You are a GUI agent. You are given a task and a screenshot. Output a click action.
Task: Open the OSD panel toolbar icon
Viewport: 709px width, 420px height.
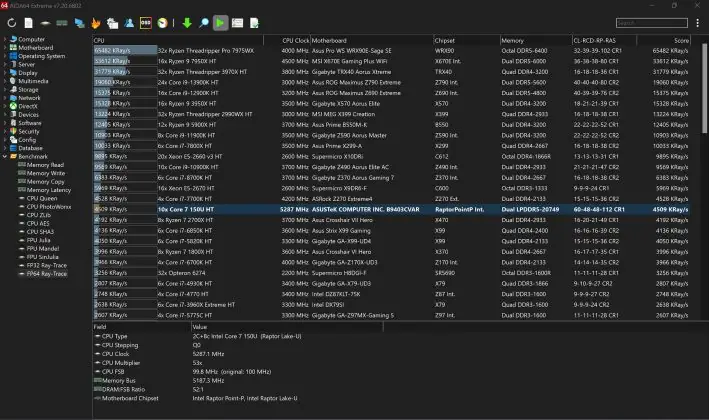(146, 23)
